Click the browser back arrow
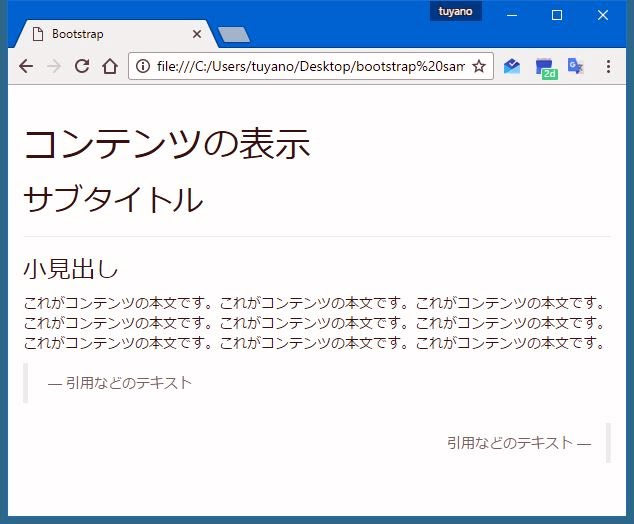This screenshot has height=524, width=634. pyautogui.click(x=26, y=66)
